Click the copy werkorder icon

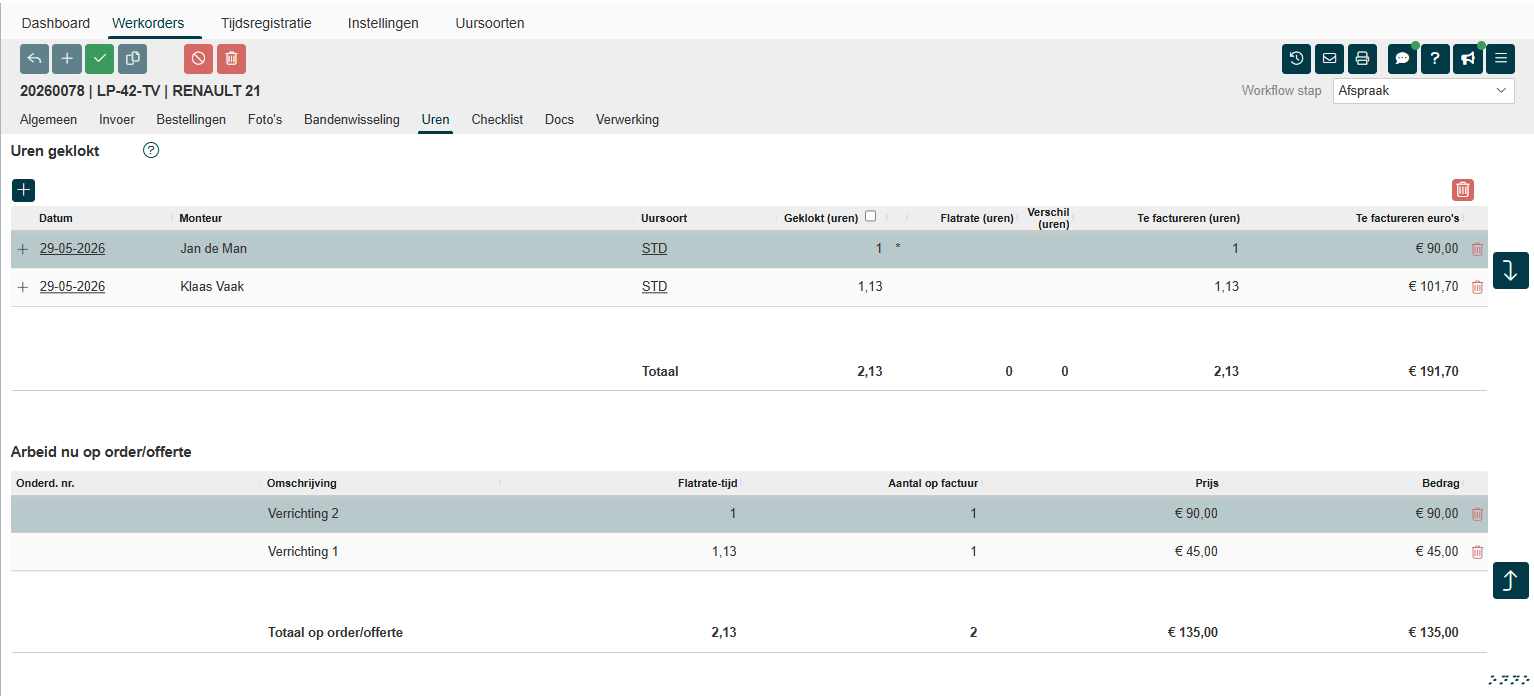(x=132, y=59)
